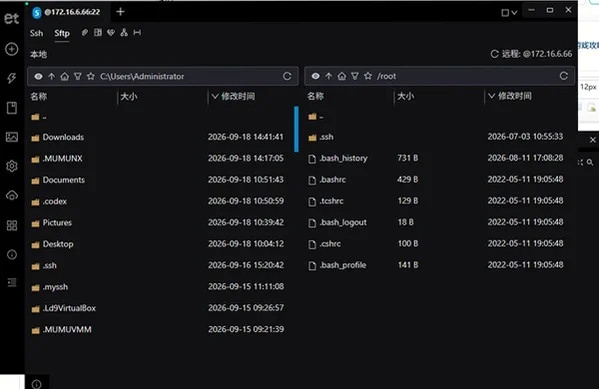This screenshot has width=599, height=389.
Task: Click the heart icon in tab toolbar
Action: tap(111, 32)
